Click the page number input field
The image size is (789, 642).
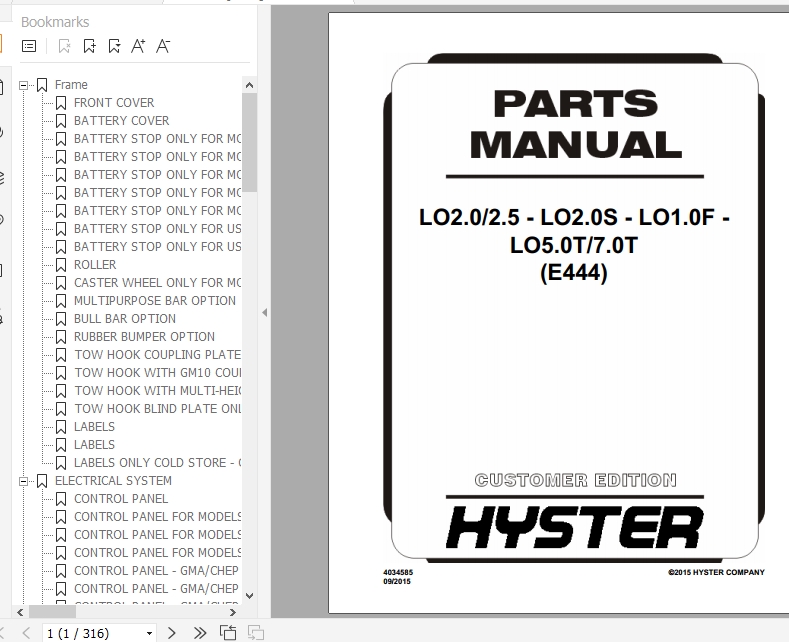93,633
